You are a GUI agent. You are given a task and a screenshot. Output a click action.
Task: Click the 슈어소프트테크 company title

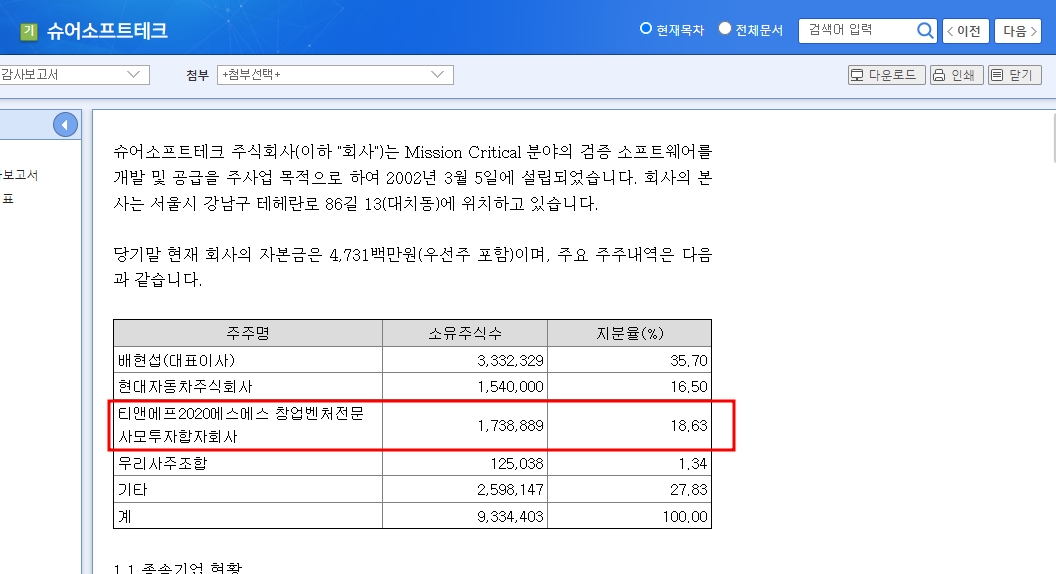point(107,31)
